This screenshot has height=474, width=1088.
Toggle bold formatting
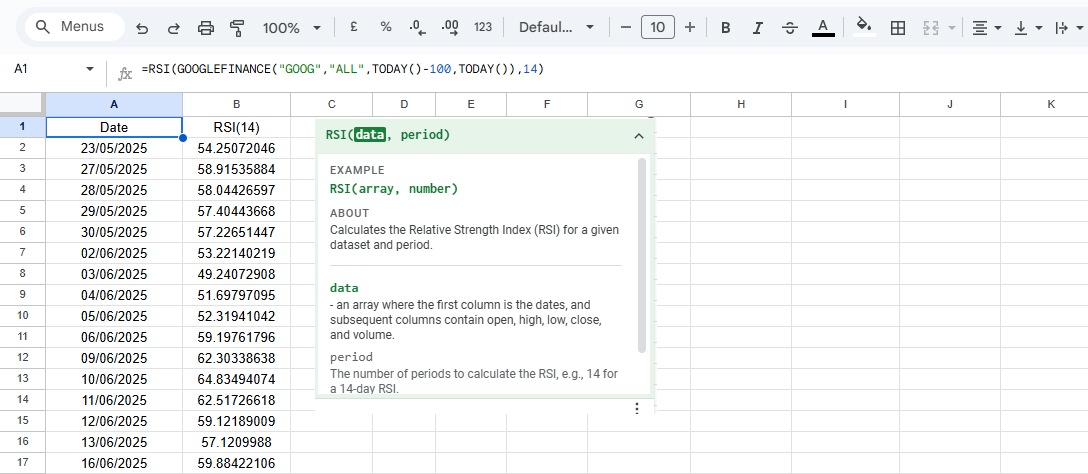pos(726,28)
